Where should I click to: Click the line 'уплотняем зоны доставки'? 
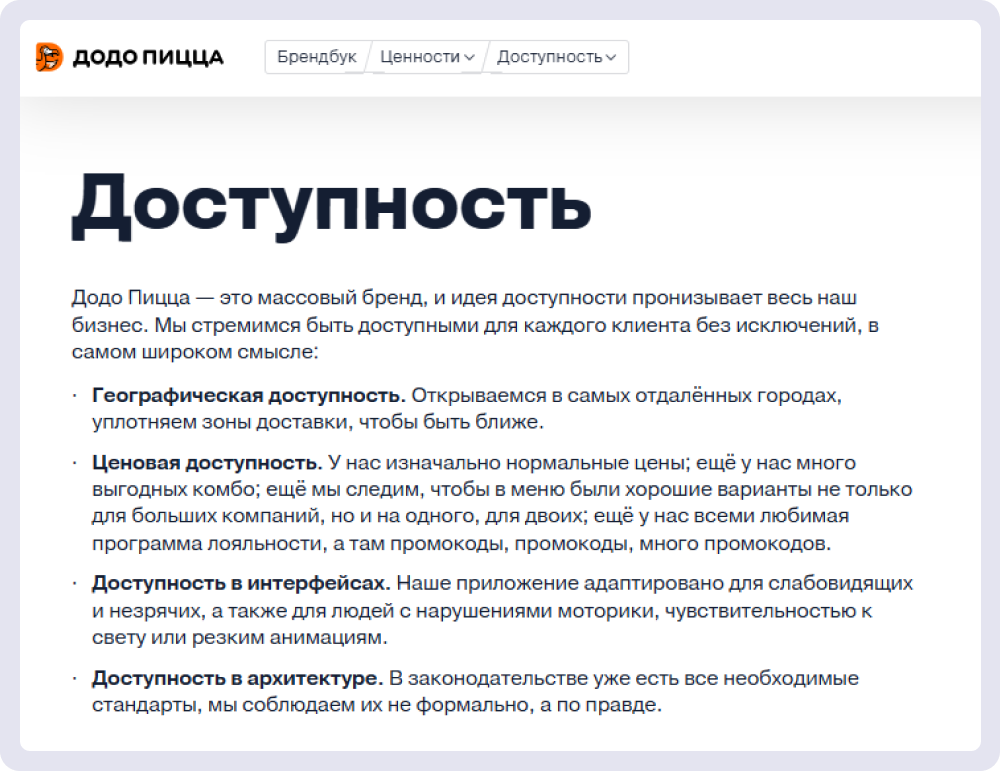317,422
